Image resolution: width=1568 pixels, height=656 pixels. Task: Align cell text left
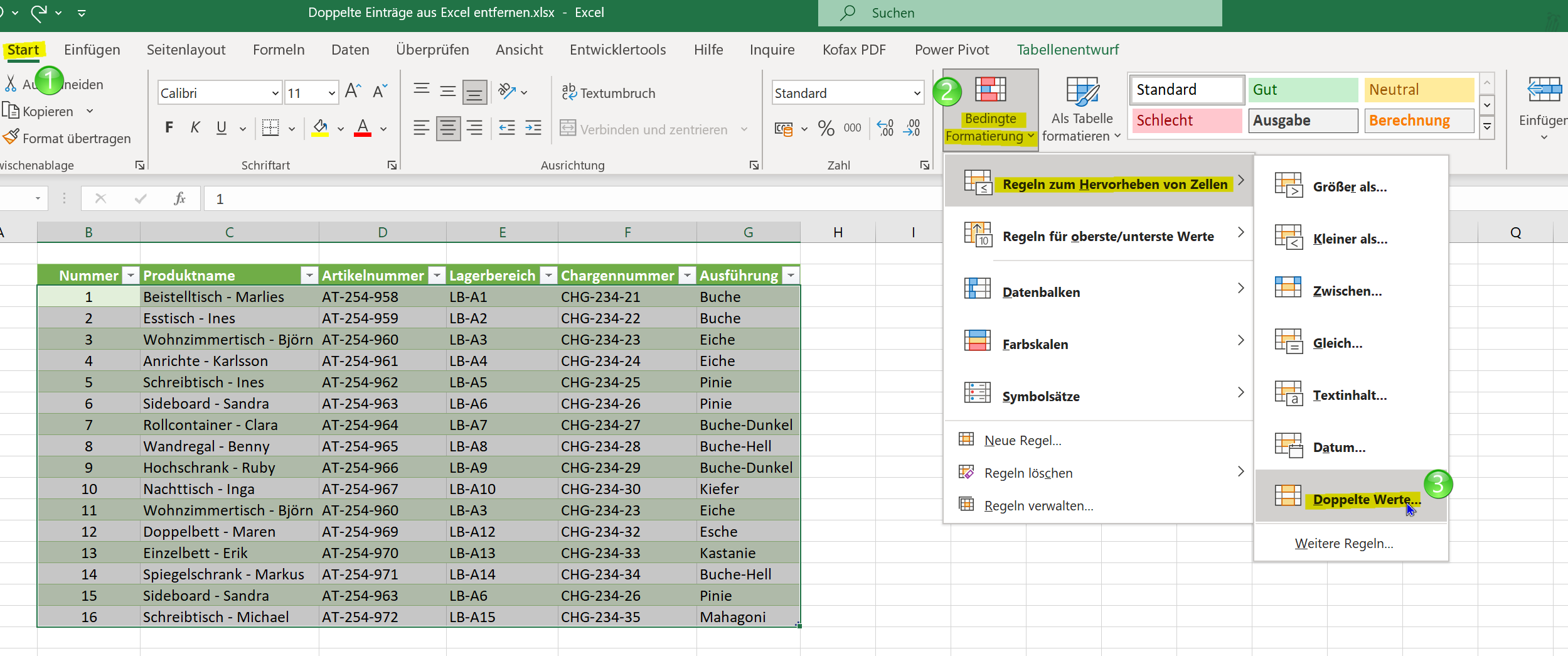tap(422, 129)
